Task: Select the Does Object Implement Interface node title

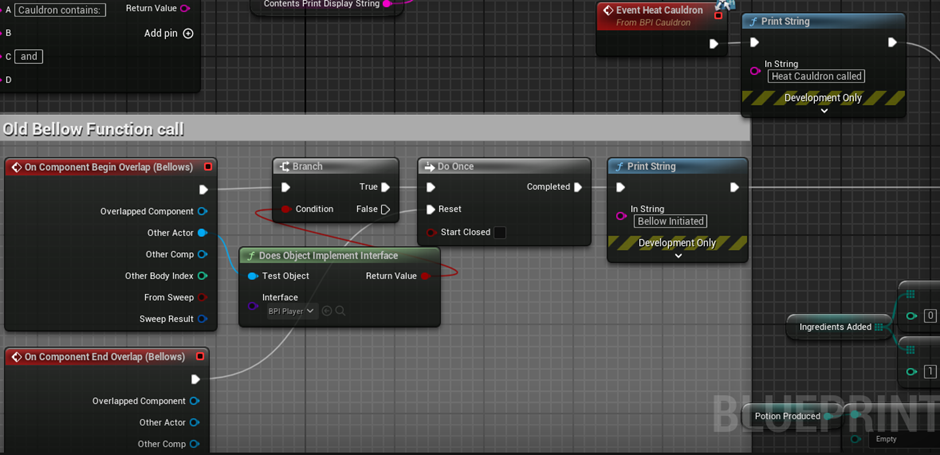Action: pos(328,255)
